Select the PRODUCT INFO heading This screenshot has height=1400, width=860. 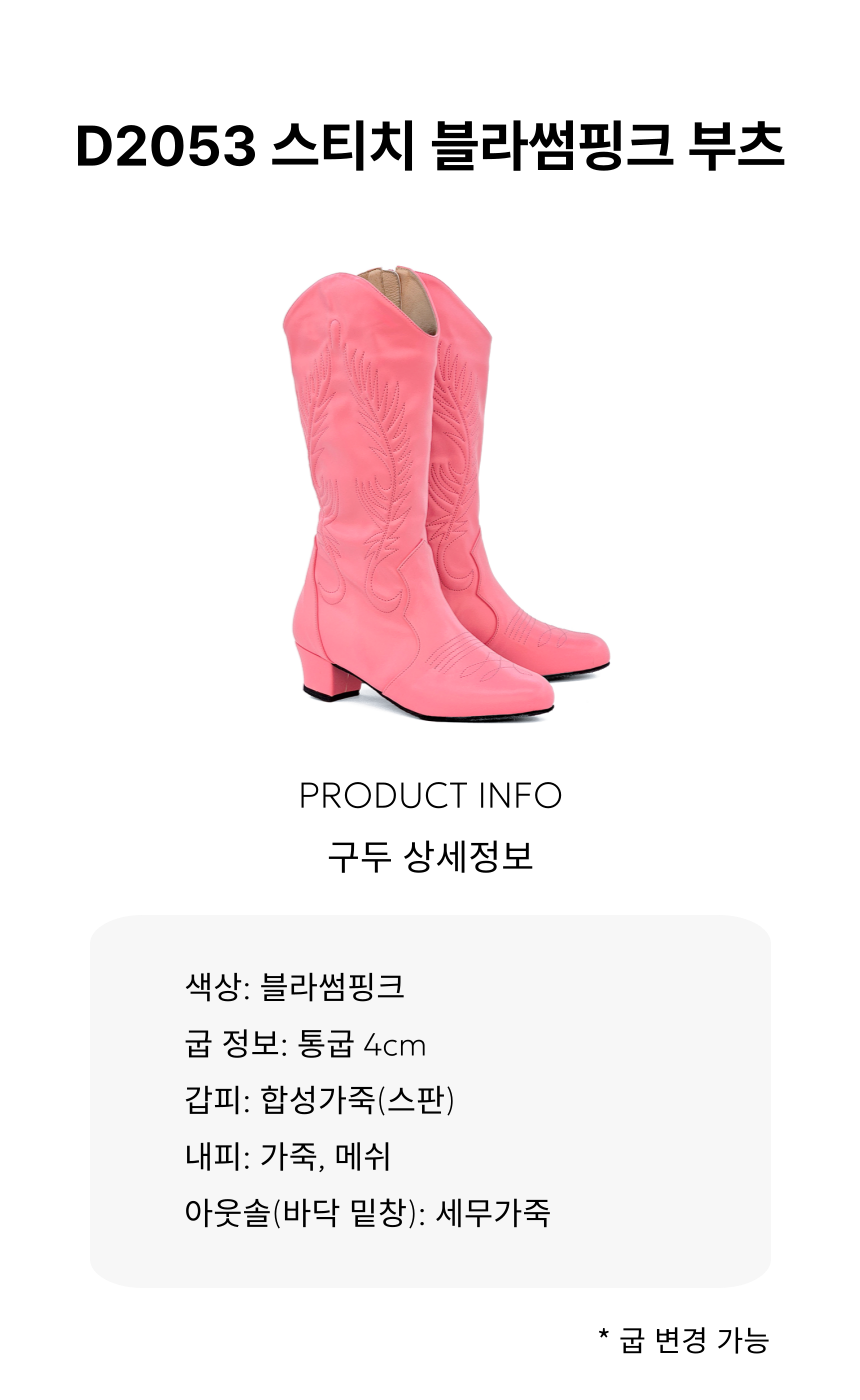coord(430,796)
